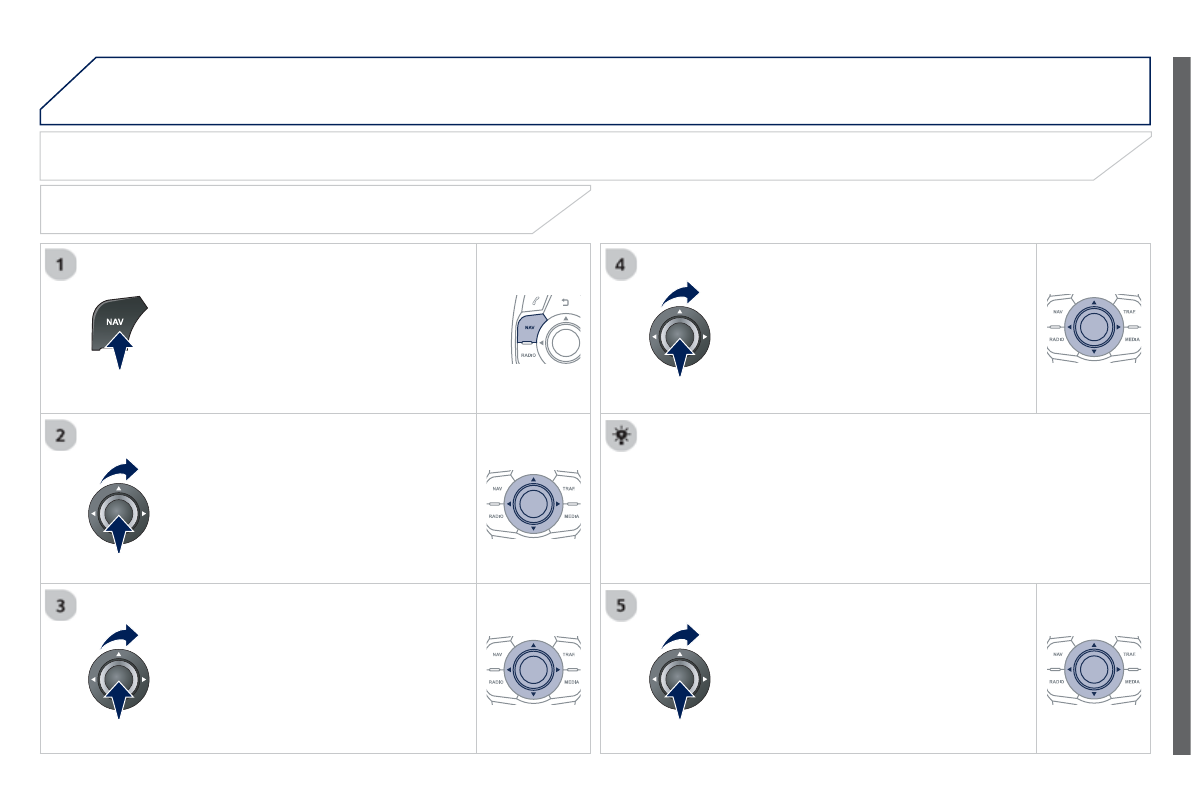This screenshot has width=1191, height=794.
Task: Click the step 4 number badge
Action: (x=622, y=265)
